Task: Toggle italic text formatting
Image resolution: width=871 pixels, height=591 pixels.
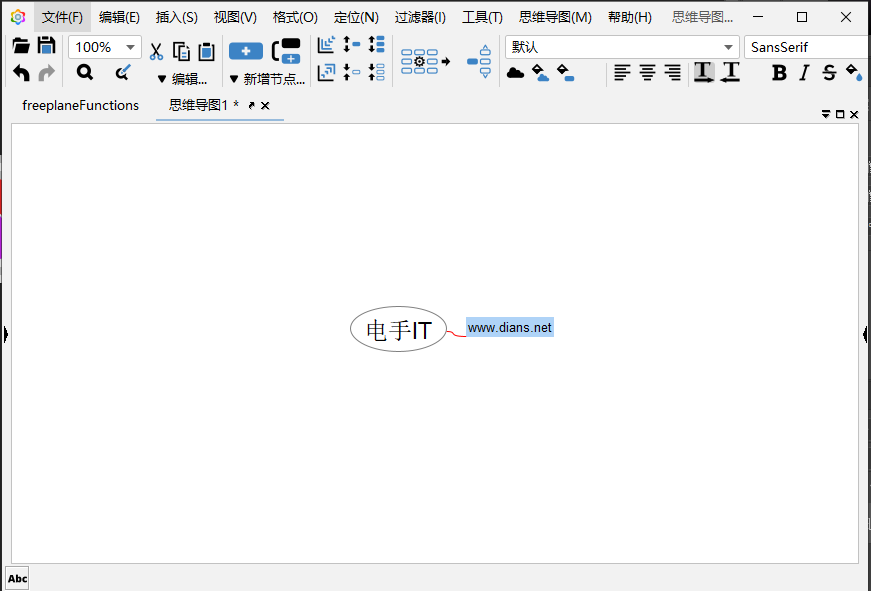Action: (x=804, y=72)
